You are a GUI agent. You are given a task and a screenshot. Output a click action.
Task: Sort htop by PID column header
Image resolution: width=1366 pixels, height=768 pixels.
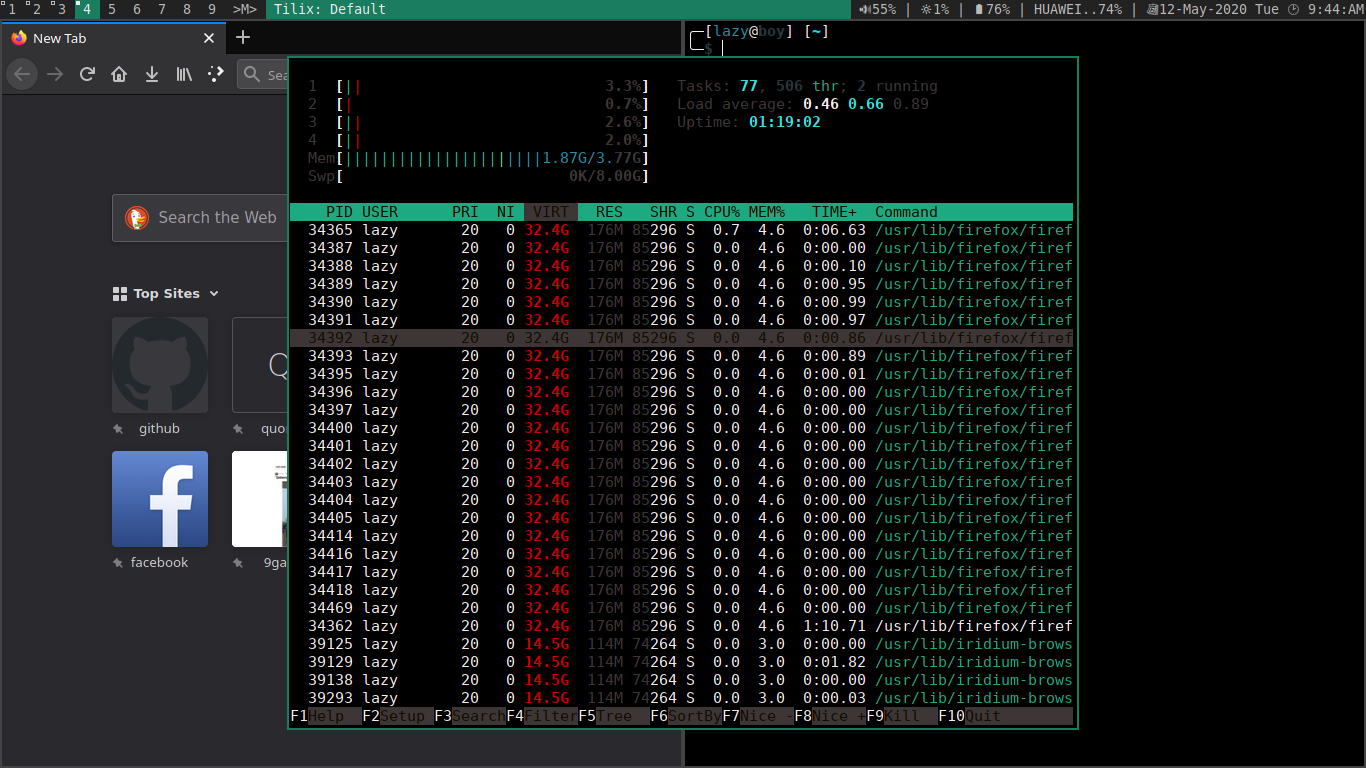point(339,212)
